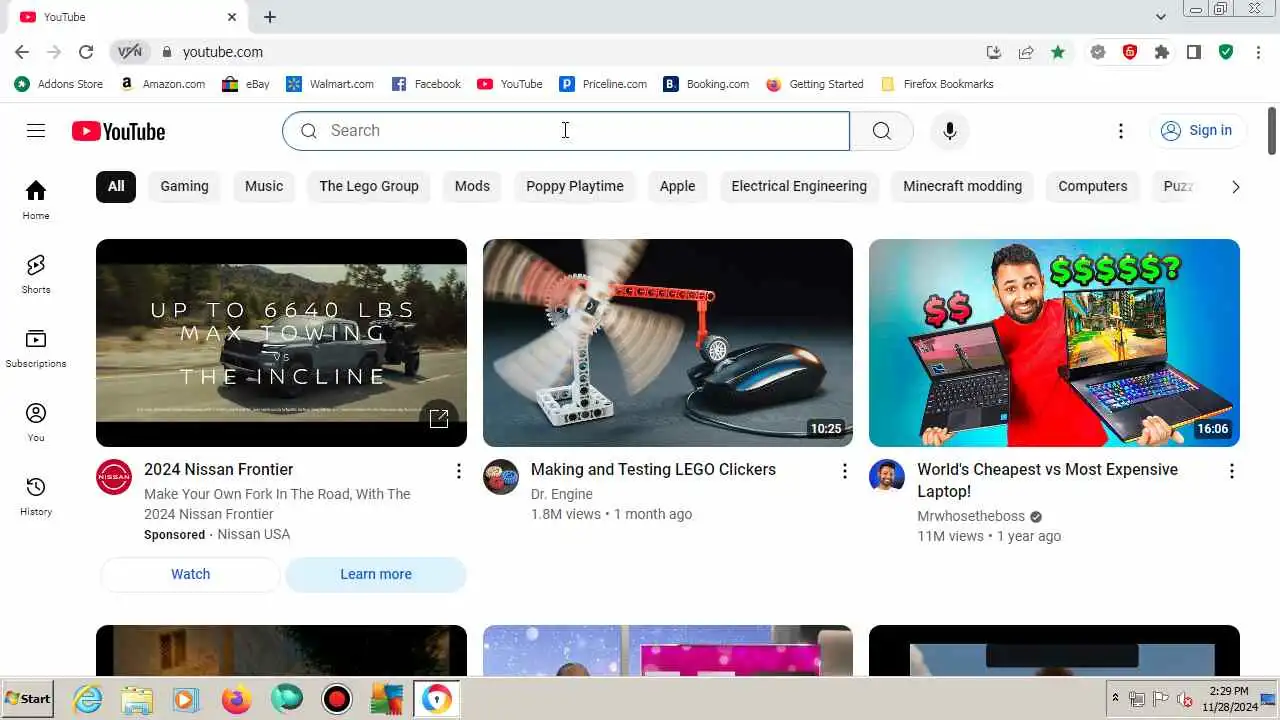Viewport: 1280px width, 720px height.
Task: Reload the page
Action: click(x=86, y=52)
